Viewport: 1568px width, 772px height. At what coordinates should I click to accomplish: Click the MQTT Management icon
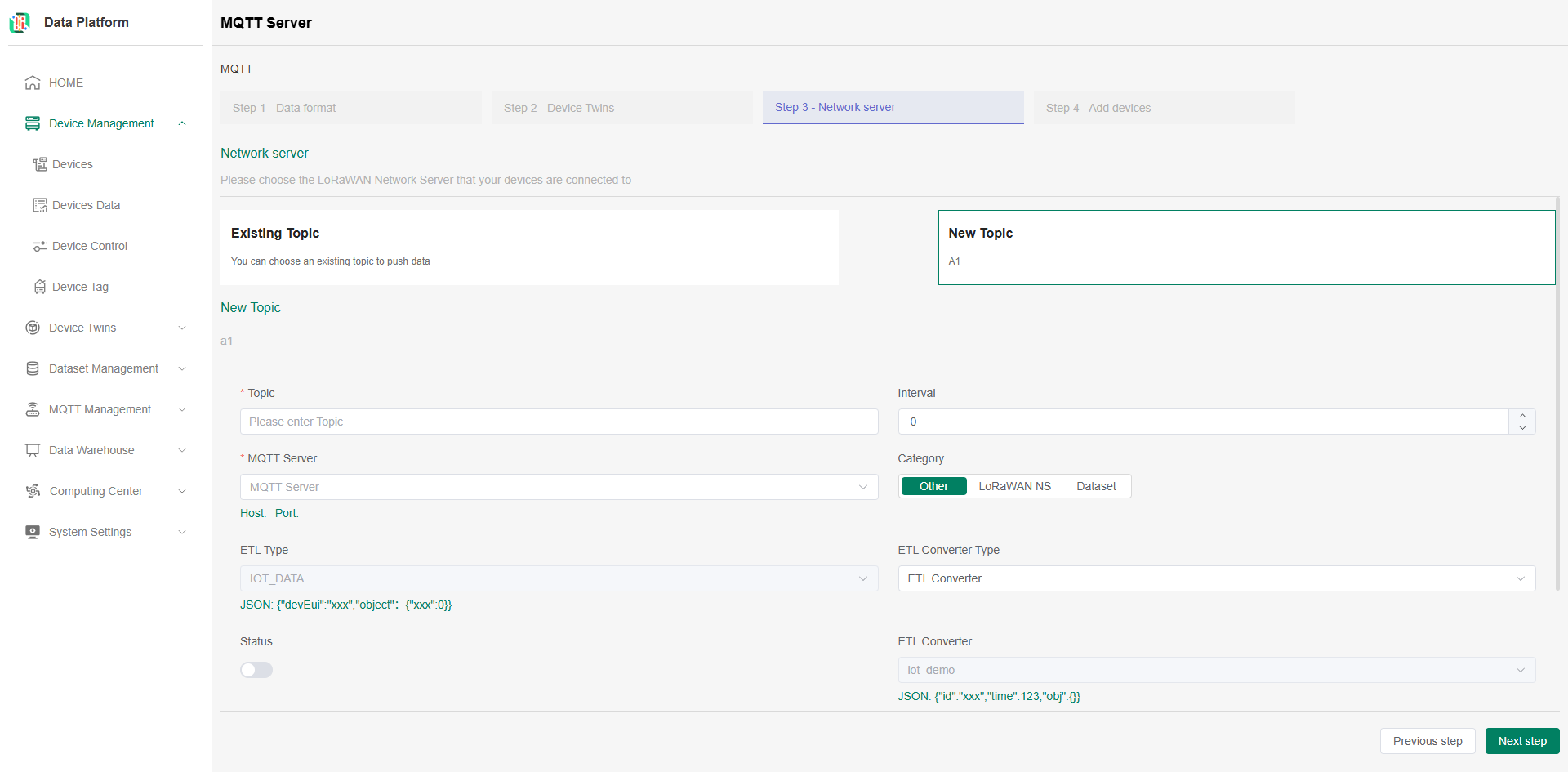click(33, 409)
